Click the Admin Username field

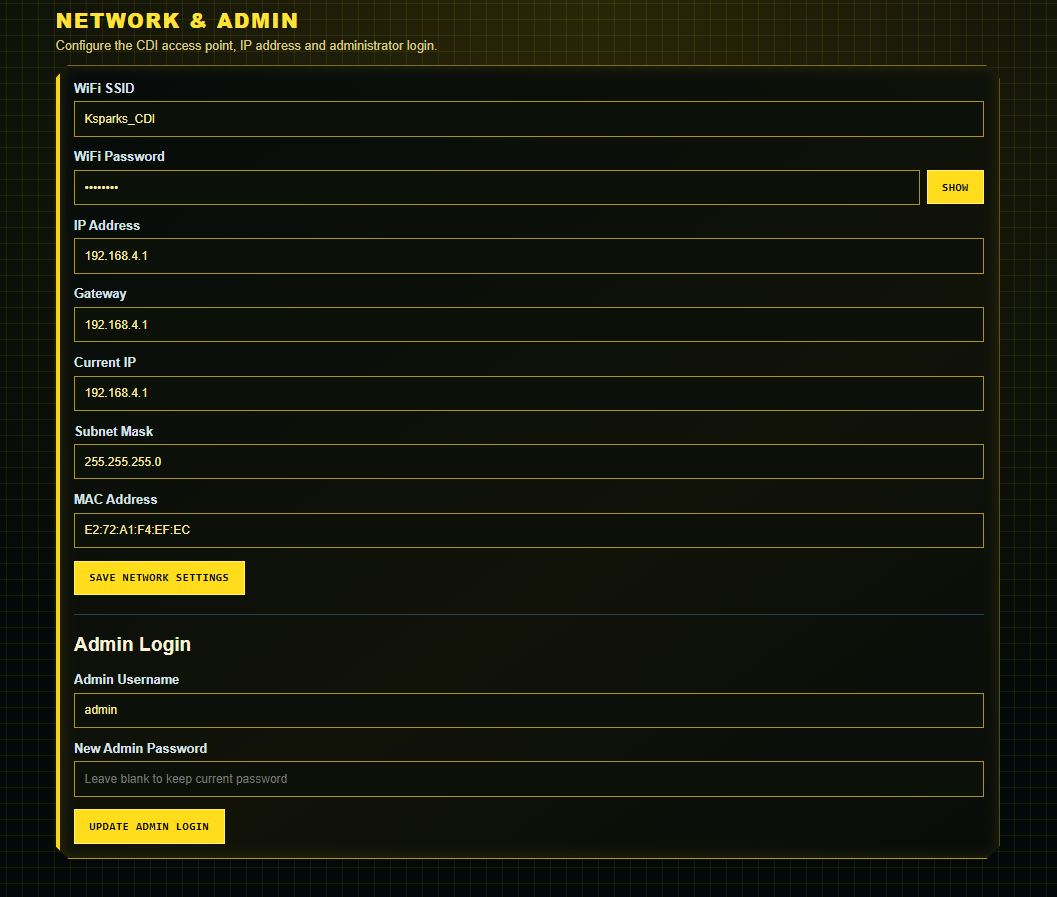(528, 710)
